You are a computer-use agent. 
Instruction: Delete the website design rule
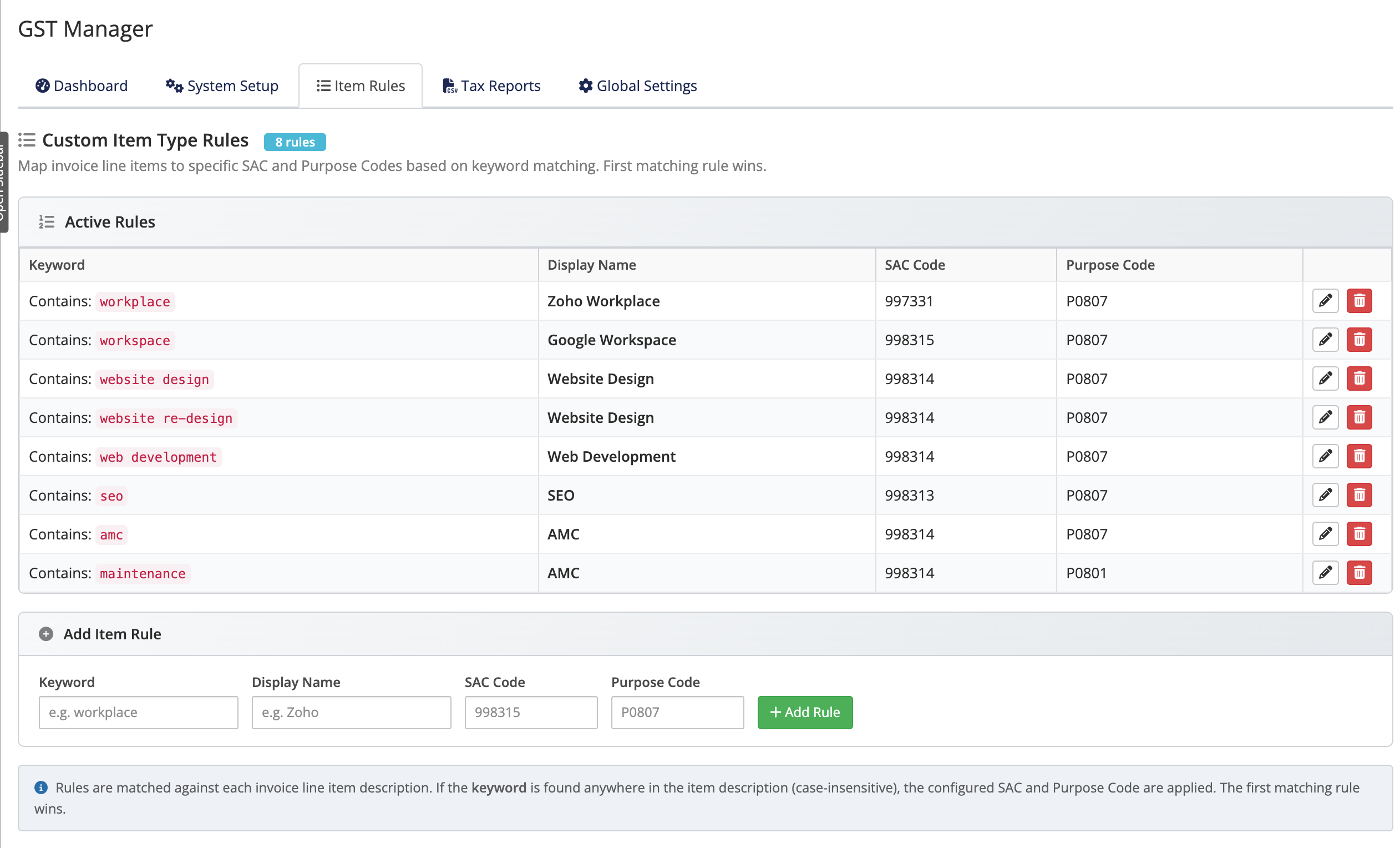click(x=1359, y=378)
